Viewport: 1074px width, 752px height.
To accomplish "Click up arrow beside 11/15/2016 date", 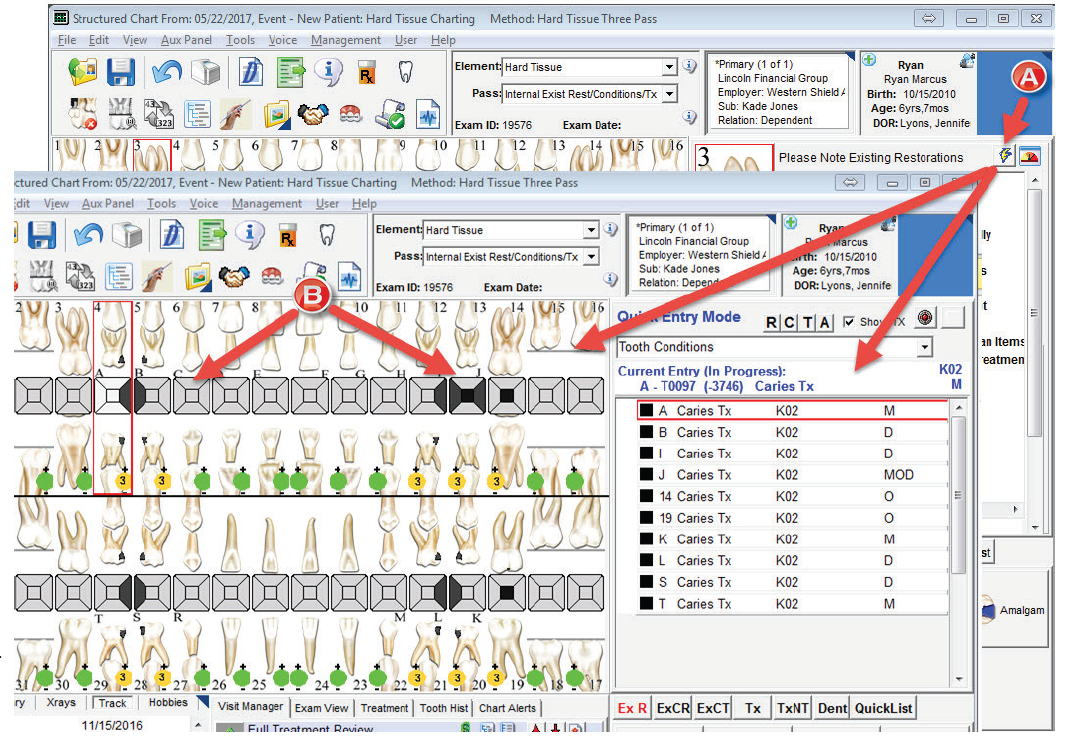I will tap(197, 724).
